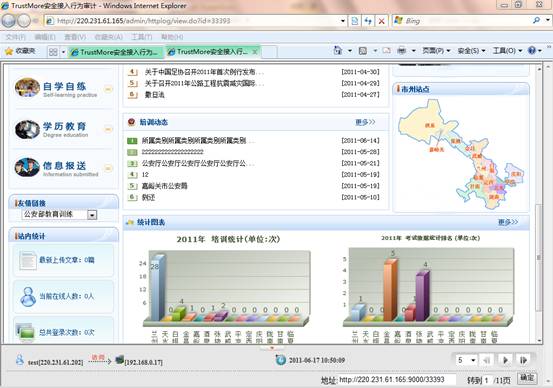This screenshot has height=388, width=553.
Task: Click the print icon in command bar
Action: (x=402, y=51)
